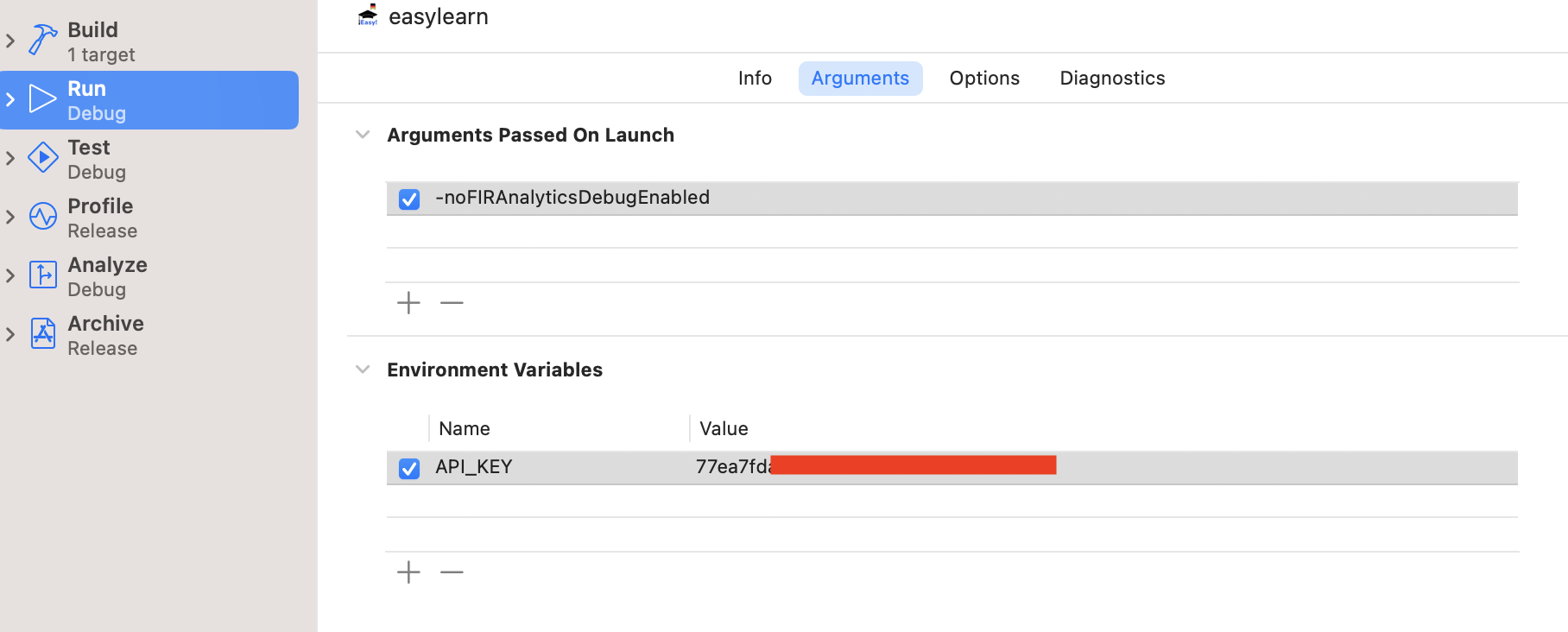Click the Archive icon in sidebar
Image resolution: width=1568 pixels, height=632 pixels.
pyautogui.click(x=42, y=333)
